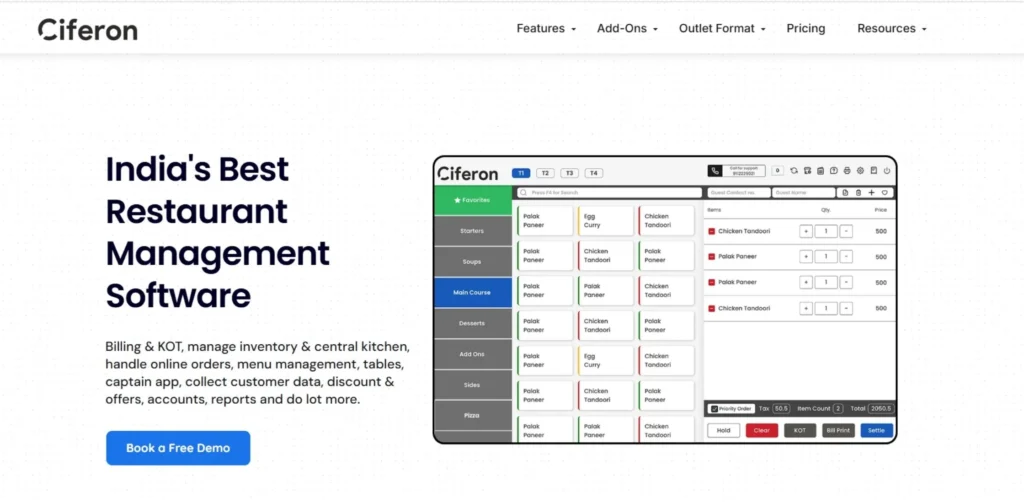Click the Billing & KOT description paragraph

pyautogui.click(x=257, y=372)
